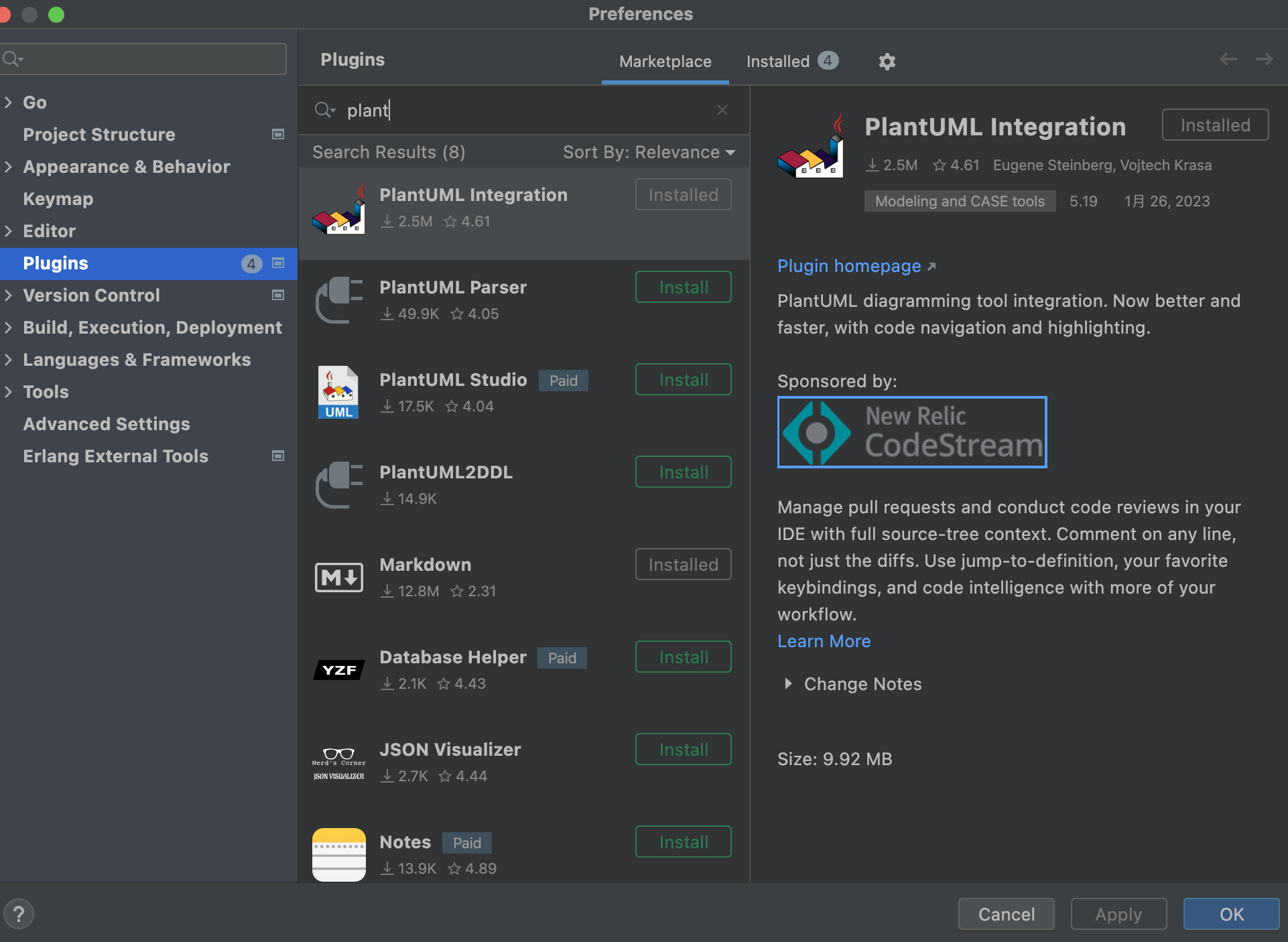Screen dimensions: 1288x942
Task: Expand the Change Notes section
Action: [788, 683]
